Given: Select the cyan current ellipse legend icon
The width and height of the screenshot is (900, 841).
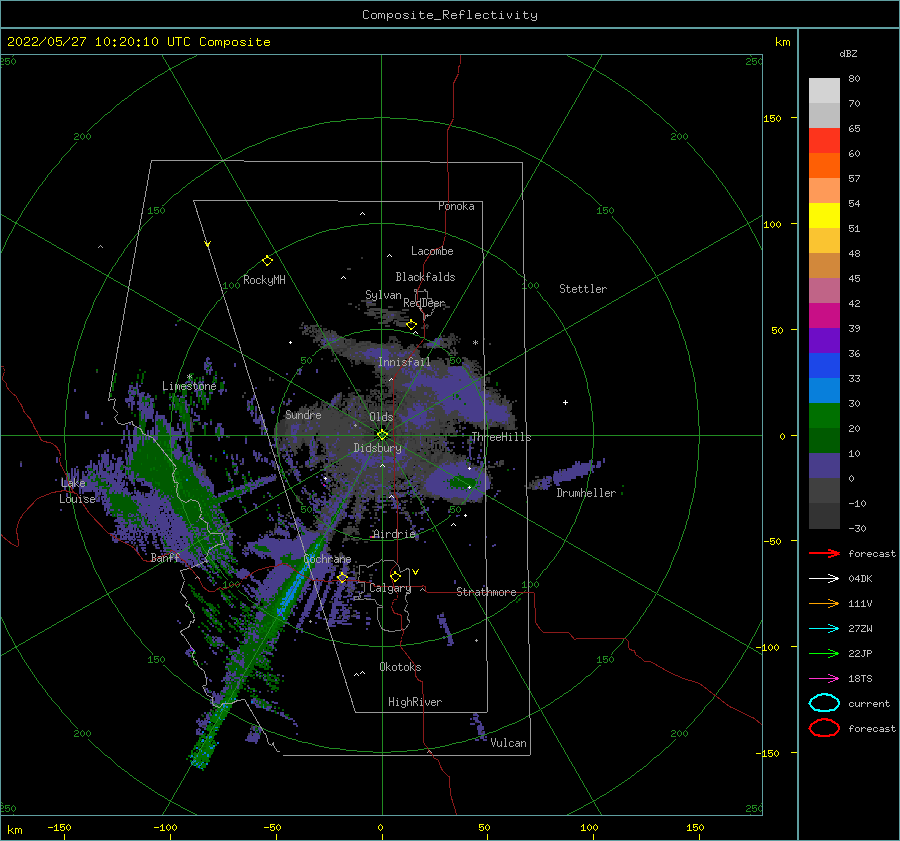Looking at the screenshot, I should [x=824, y=703].
